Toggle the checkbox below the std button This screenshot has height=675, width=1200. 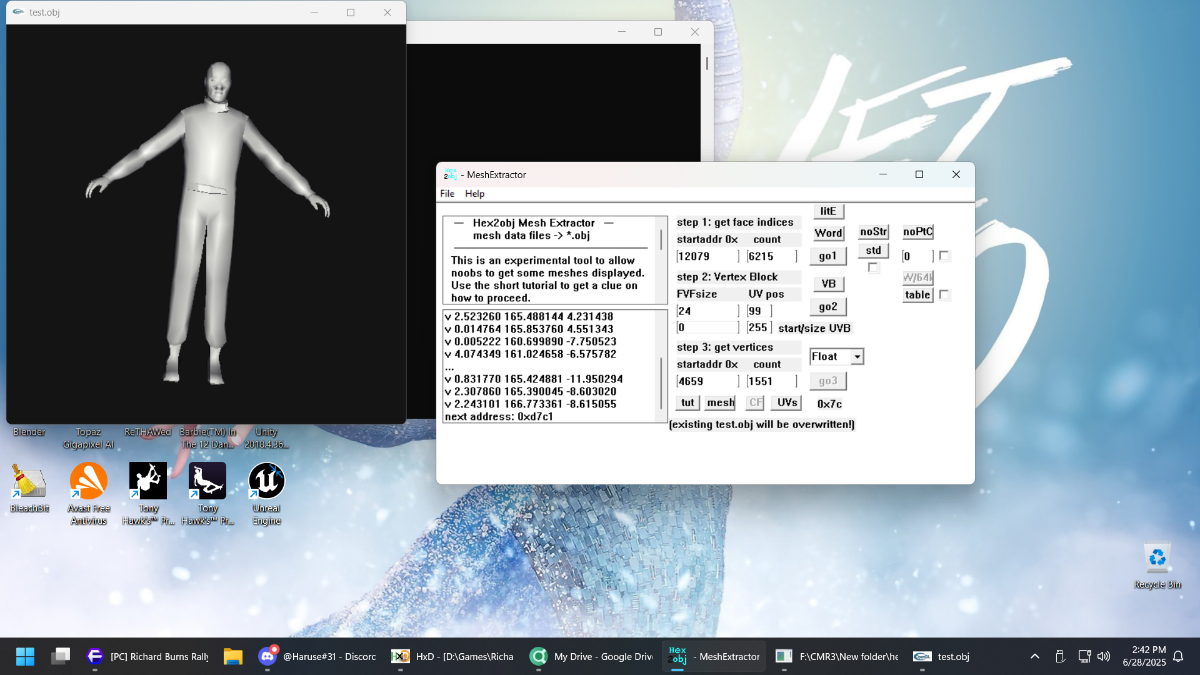pyautogui.click(x=873, y=268)
